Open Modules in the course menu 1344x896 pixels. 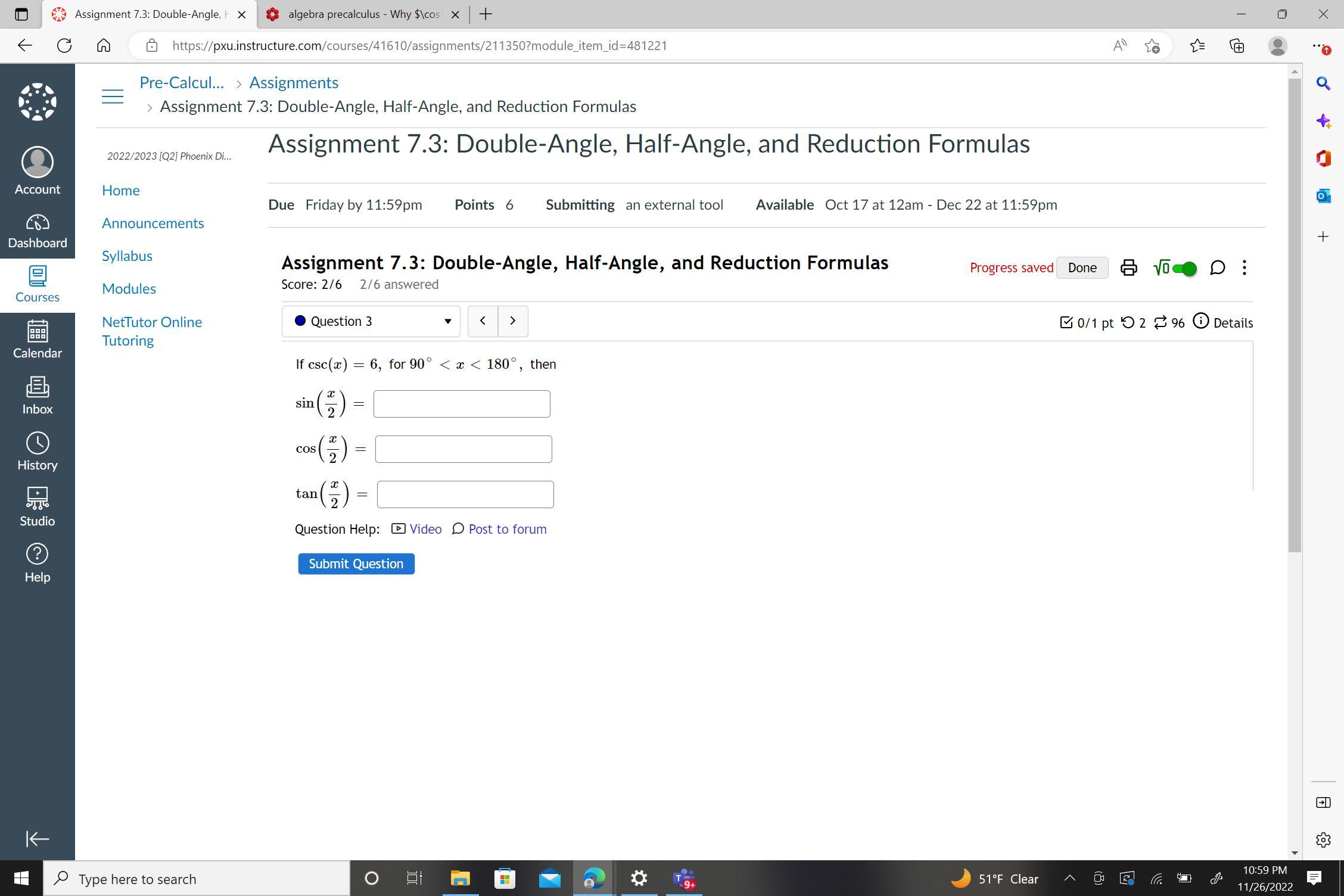pyautogui.click(x=129, y=289)
